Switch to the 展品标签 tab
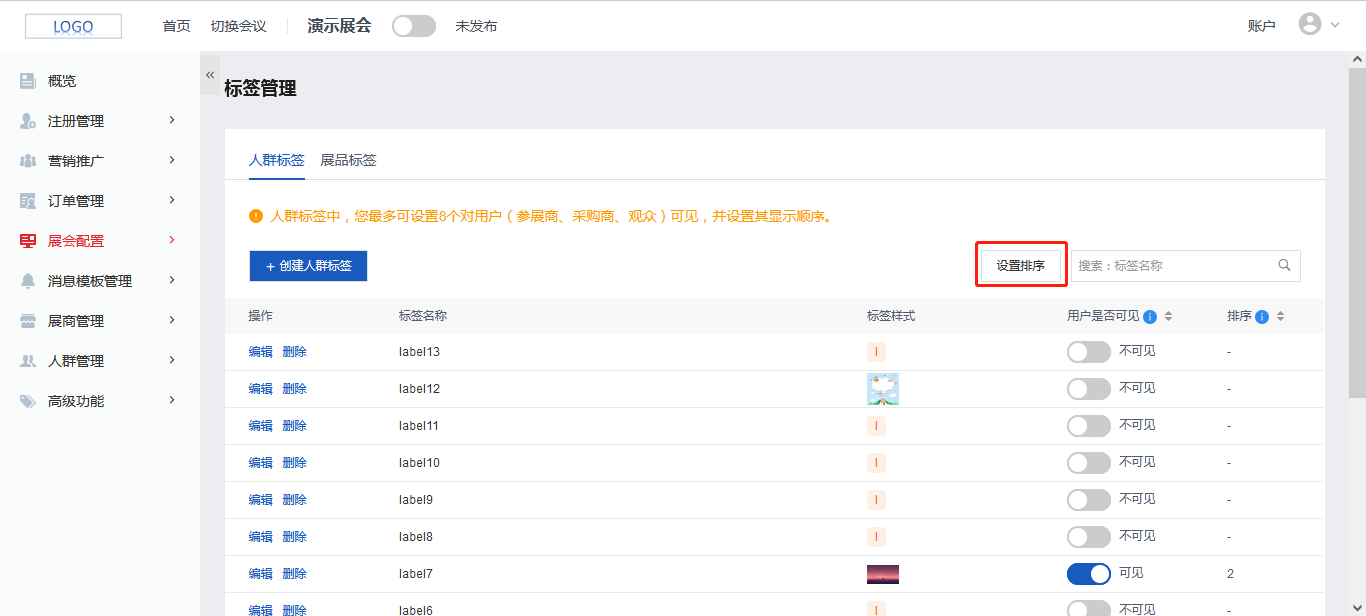The width and height of the screenshot is (1366, 616). point(348,160)
